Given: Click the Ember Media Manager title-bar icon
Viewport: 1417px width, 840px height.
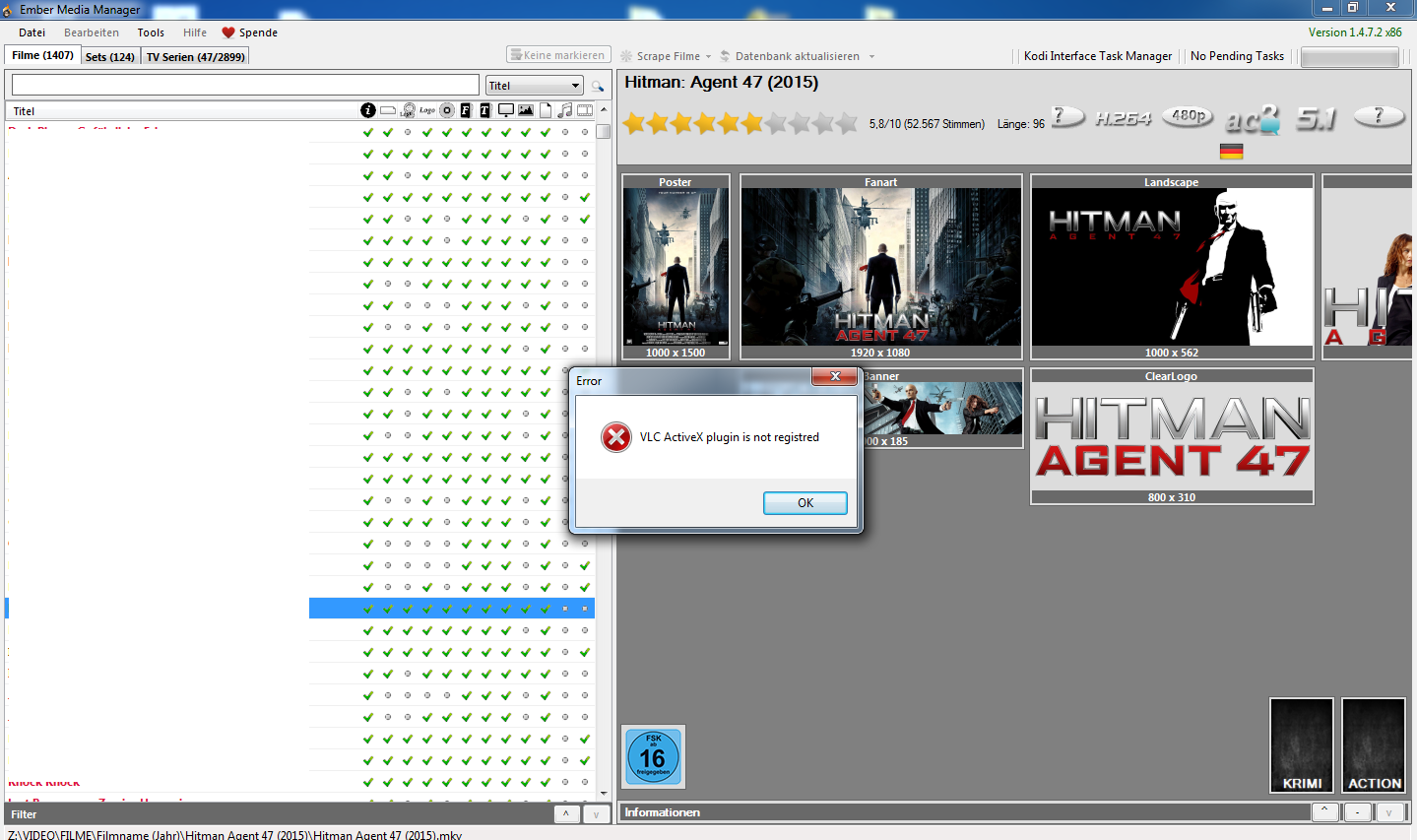Looking at the screenshot, I should point(8,10).
